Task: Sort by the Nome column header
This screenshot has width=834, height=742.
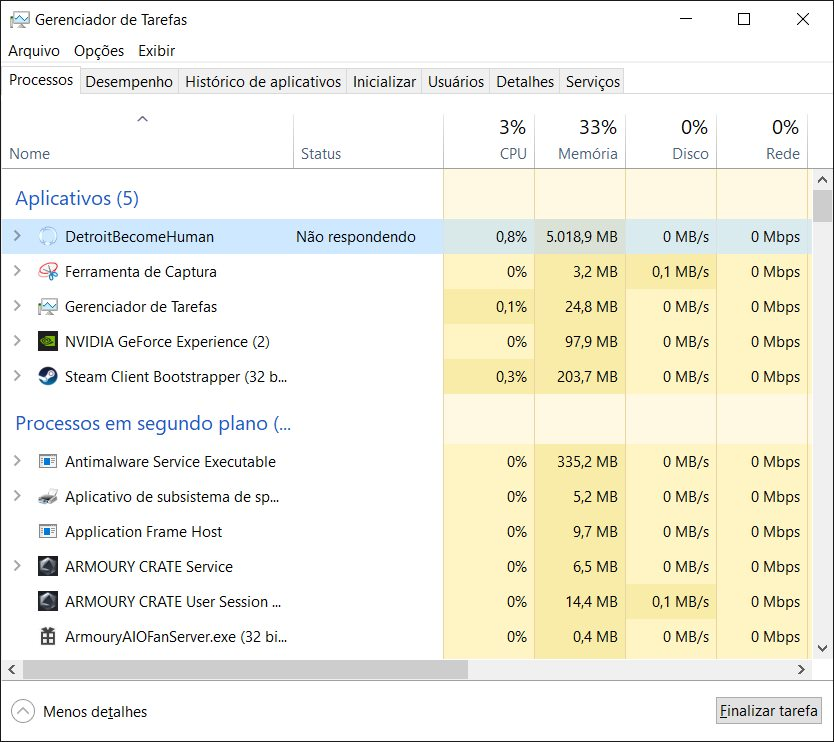Action: [147, 141]
